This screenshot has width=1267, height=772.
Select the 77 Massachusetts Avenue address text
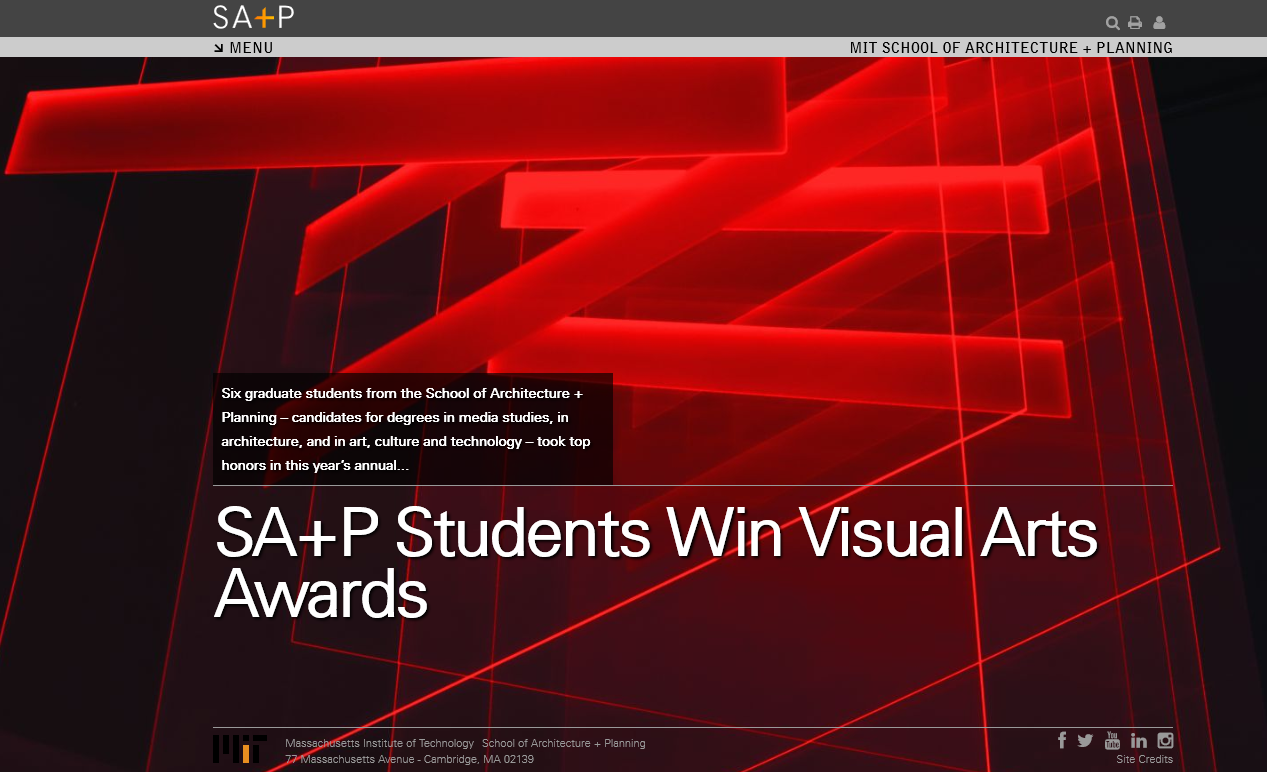pyautogui.click(x=409, y=759)
